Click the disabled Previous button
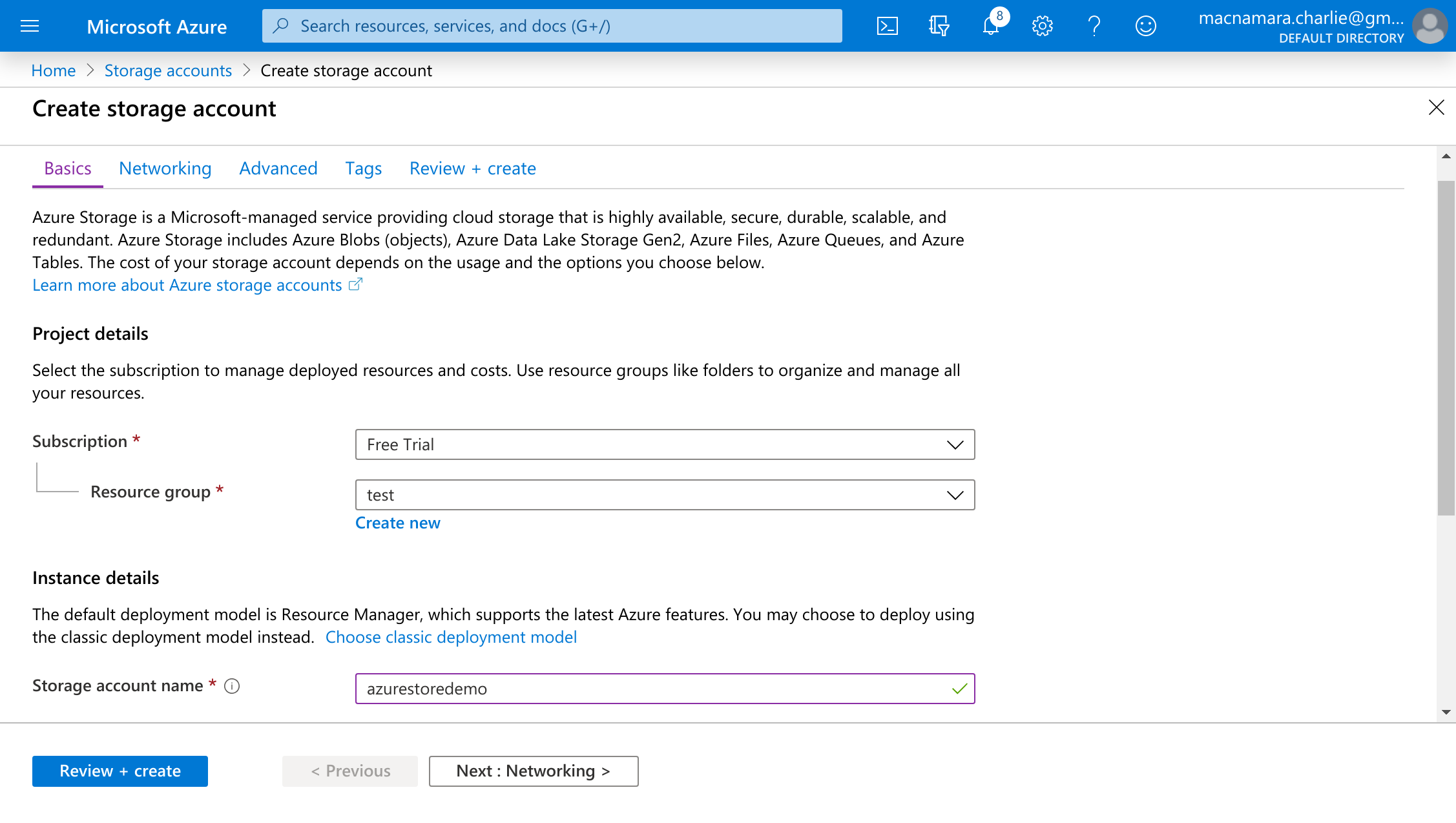1456x823 pixels. [x=350, y=771]
